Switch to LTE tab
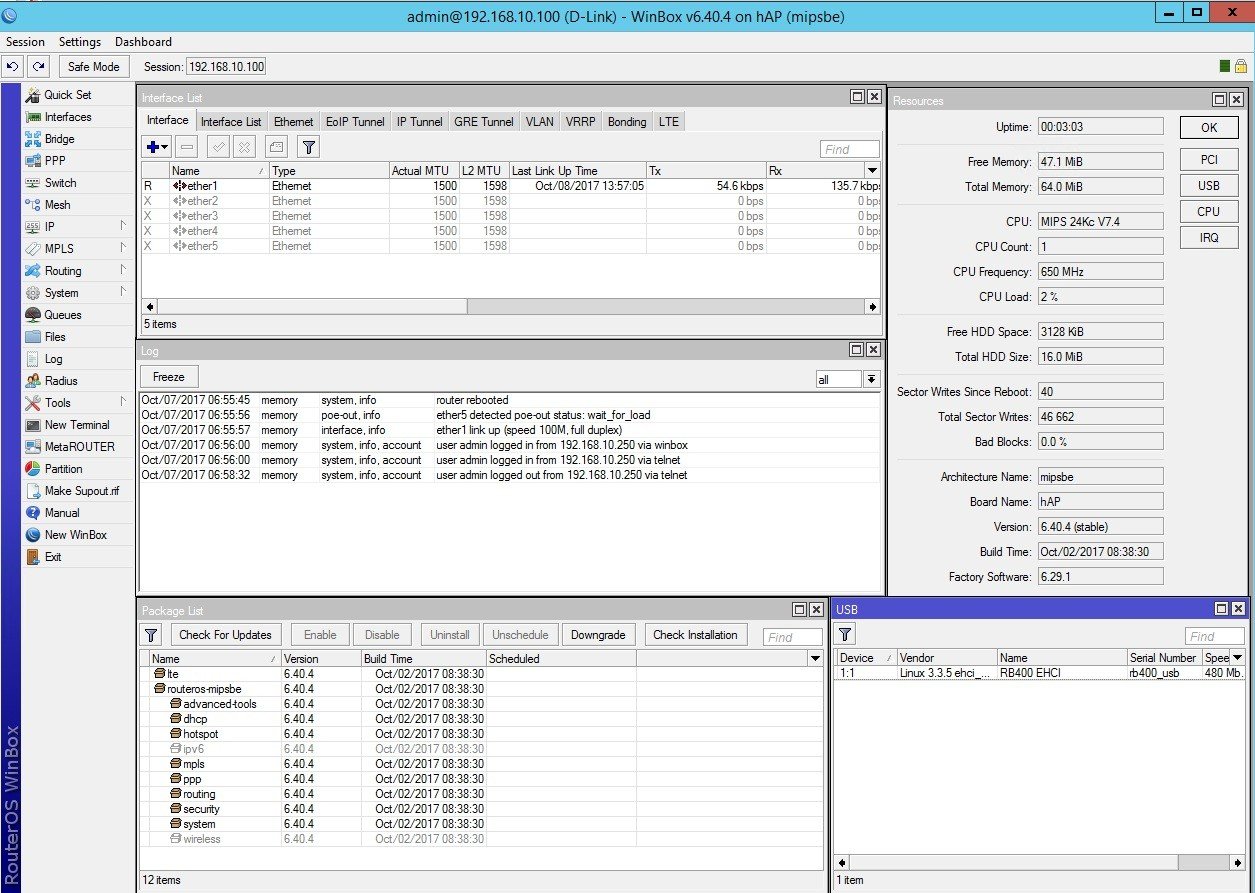The image size is (1255, 893). [x=669, y=122]
